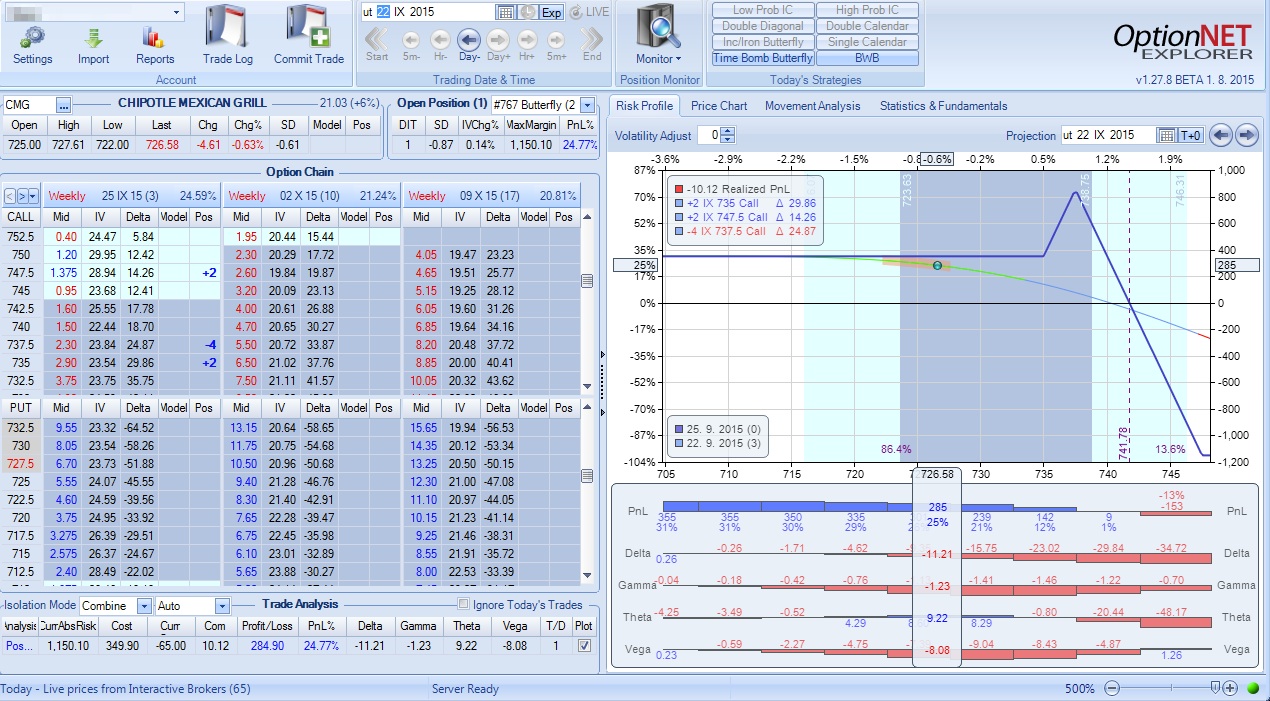Open the Trade Log
This screenshot has height=701, width=1270.
(228, 28)
